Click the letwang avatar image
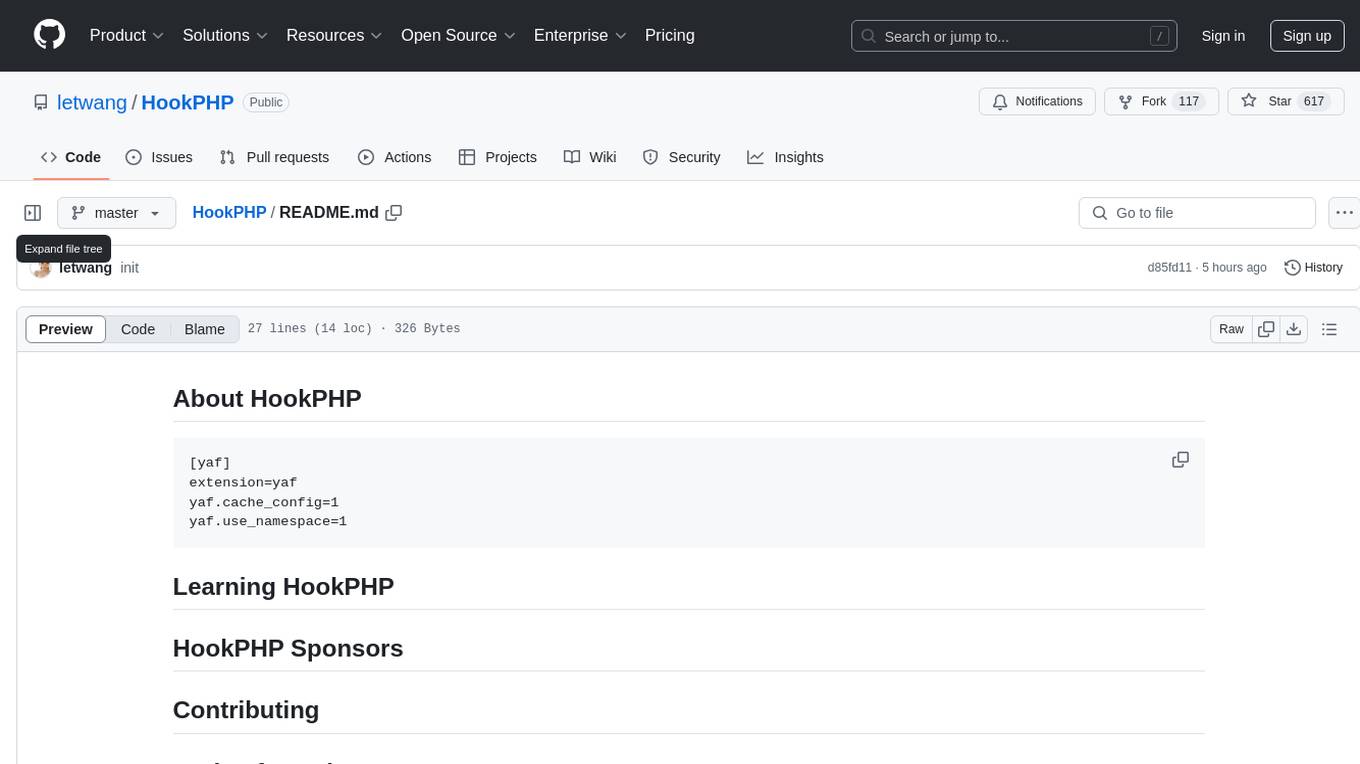The height and width of the screenshot is (764, 1360). pos(41,268)
